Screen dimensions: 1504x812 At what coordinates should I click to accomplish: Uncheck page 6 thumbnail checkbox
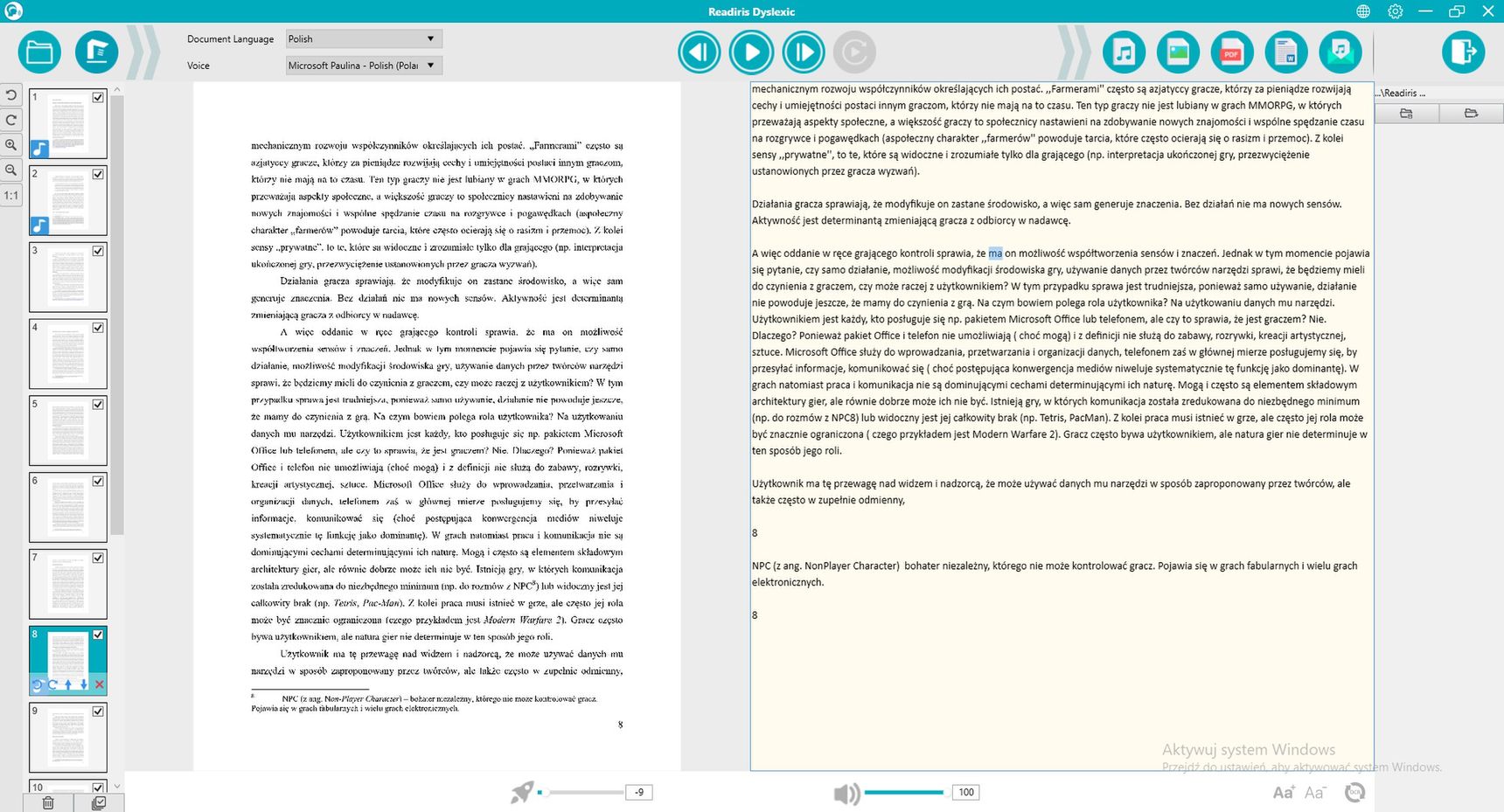tap(98, 481)
